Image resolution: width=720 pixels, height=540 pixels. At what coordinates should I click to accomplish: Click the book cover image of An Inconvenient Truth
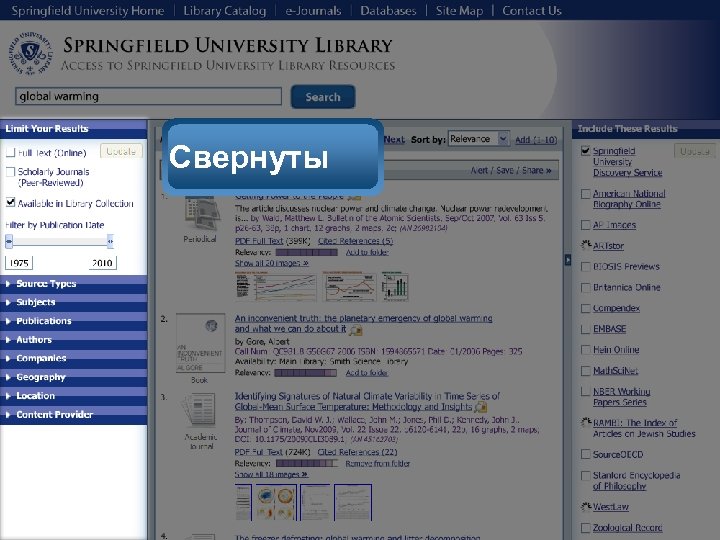tap(201, 343)
